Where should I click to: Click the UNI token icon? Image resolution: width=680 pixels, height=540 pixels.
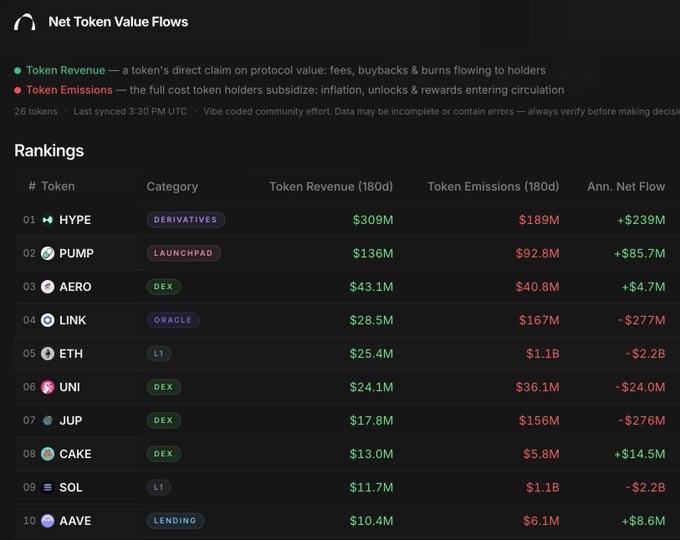coord(48,387)
